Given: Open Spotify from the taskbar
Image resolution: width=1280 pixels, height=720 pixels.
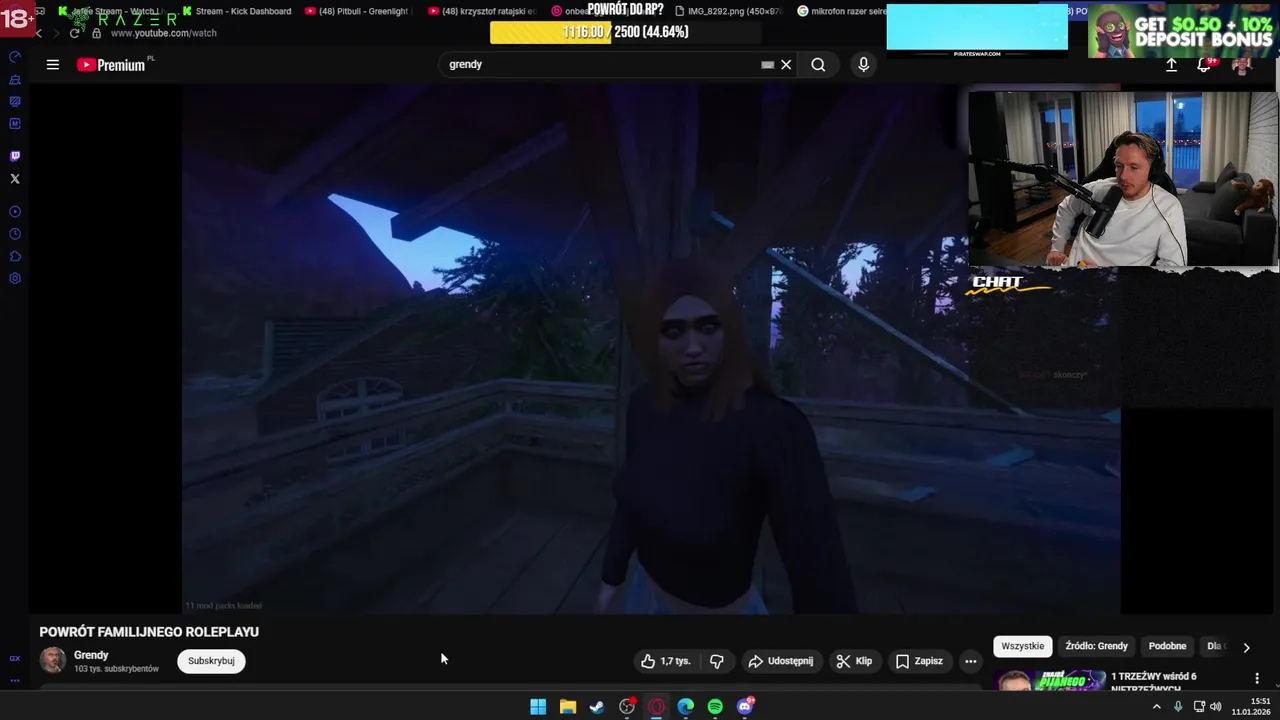Looking at the screenshot, I should [715, 707].
